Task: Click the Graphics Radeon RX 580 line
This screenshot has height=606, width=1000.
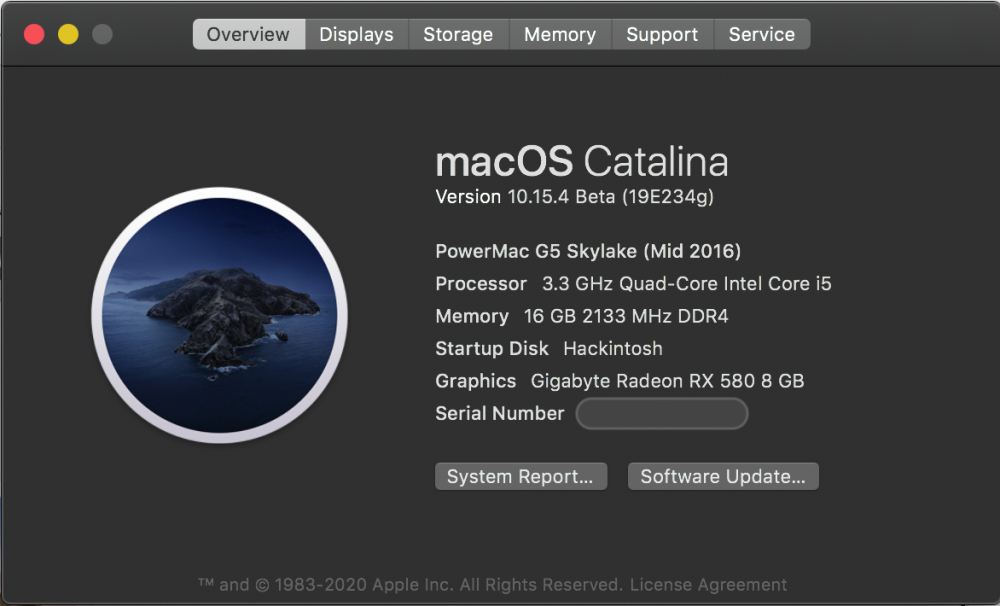Action: 620,381
